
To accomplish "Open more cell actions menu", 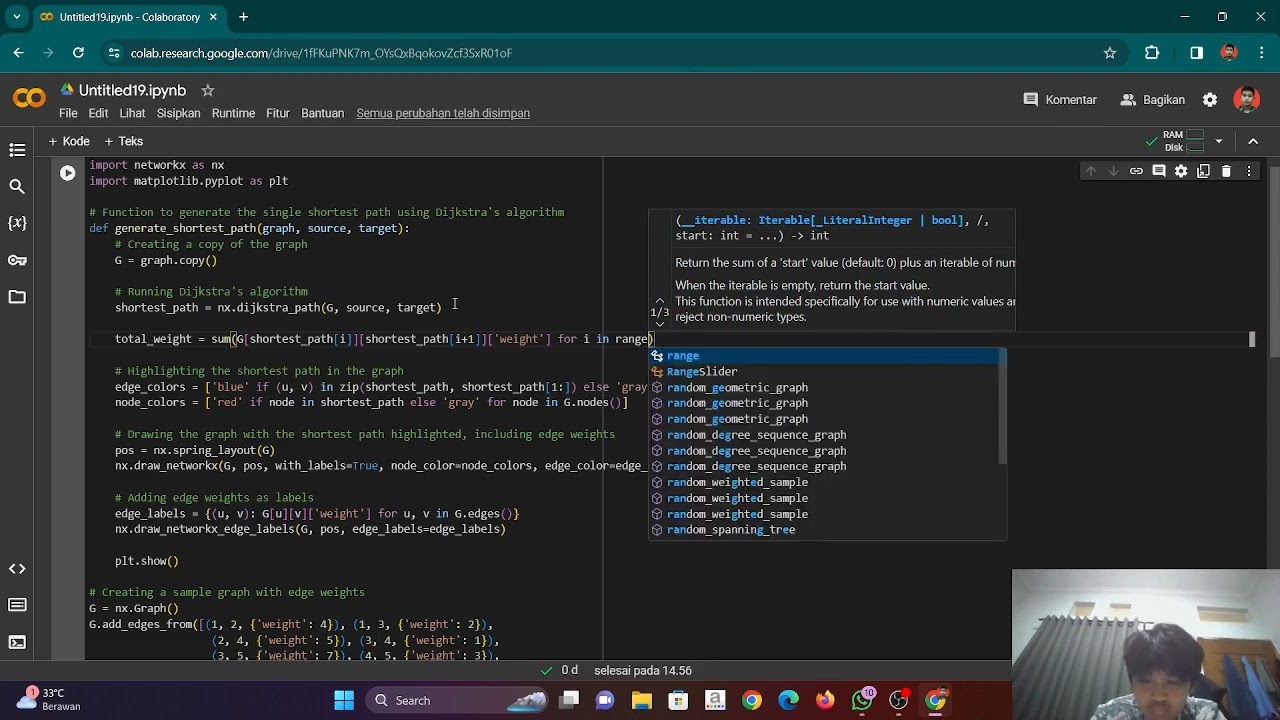I will 1249,171.
